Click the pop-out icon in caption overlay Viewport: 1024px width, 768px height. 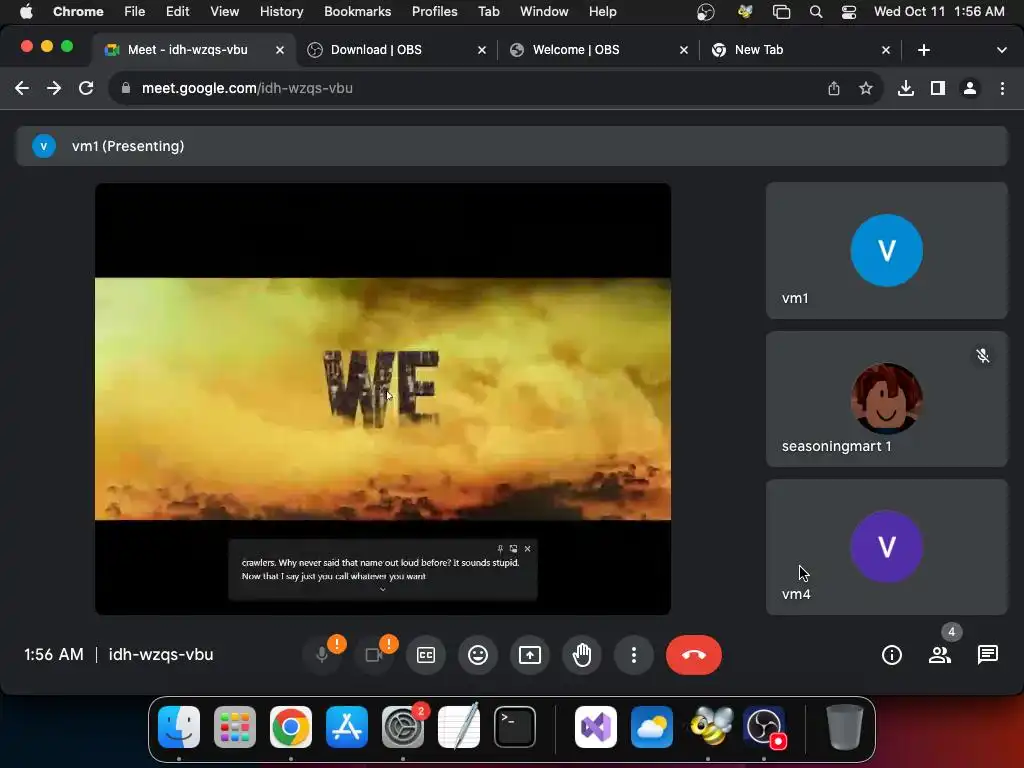pos(513,549)
